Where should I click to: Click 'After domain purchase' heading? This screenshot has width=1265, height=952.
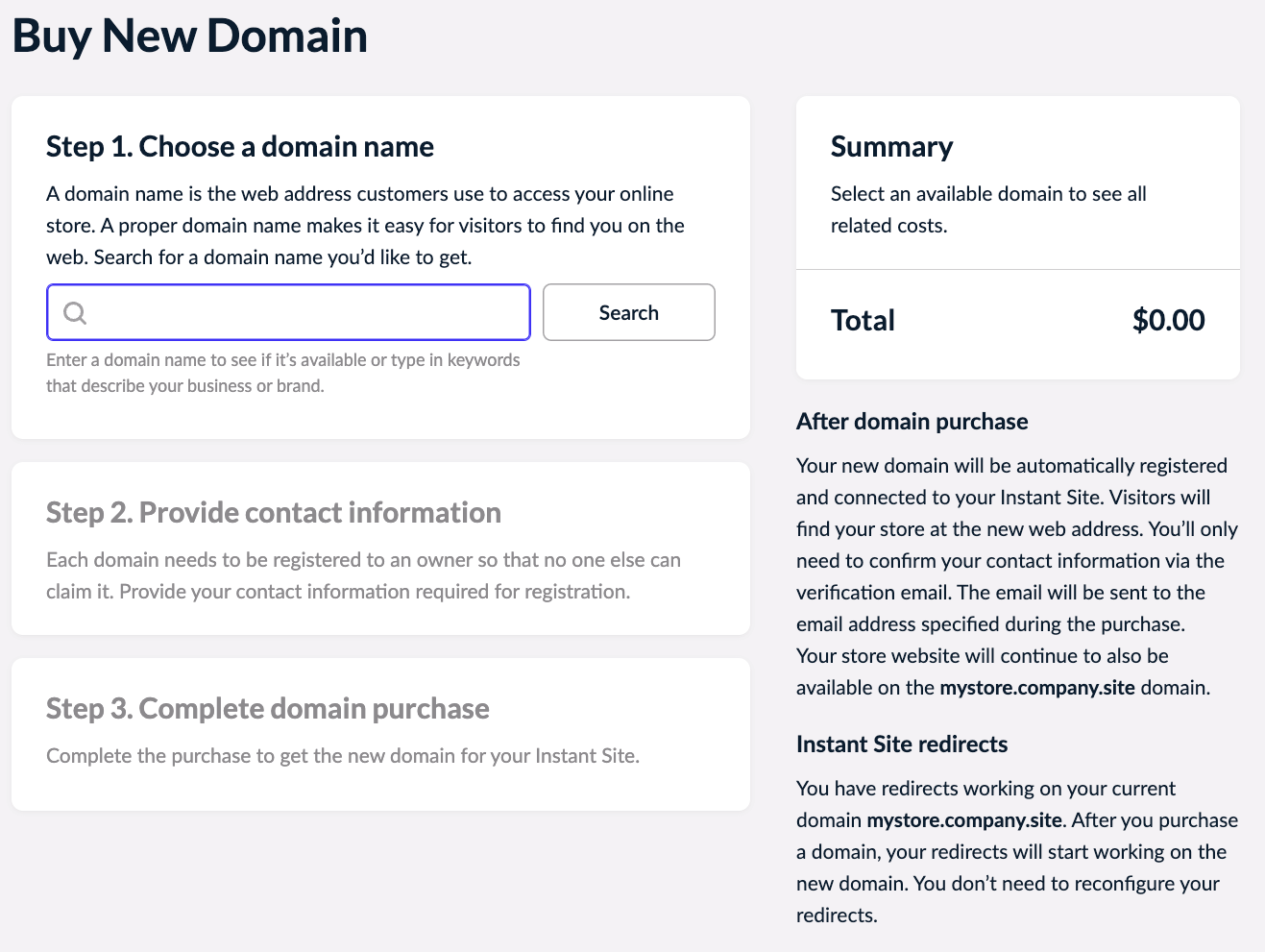912,421
